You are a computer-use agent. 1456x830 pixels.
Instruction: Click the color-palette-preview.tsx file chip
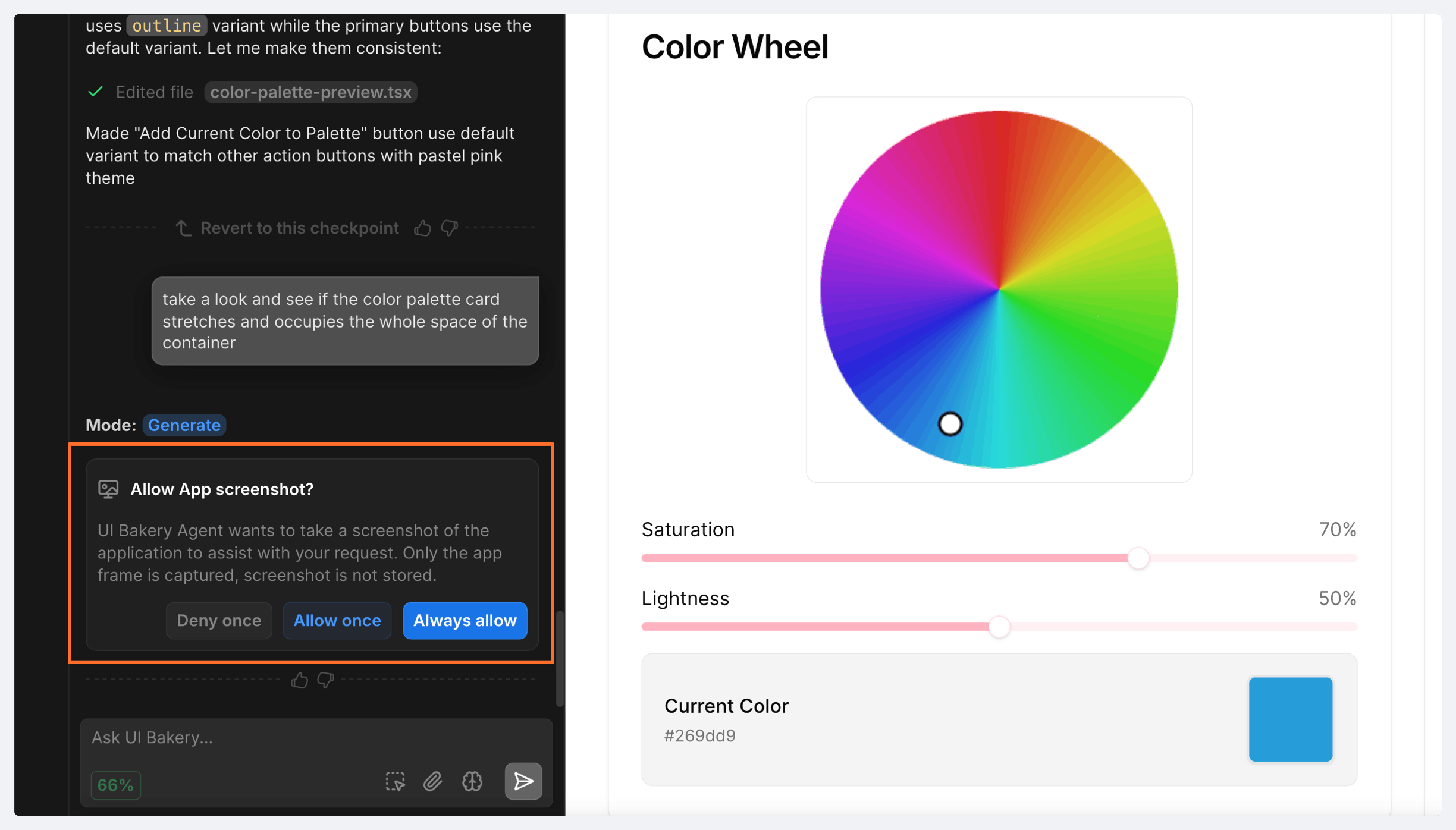310,92
